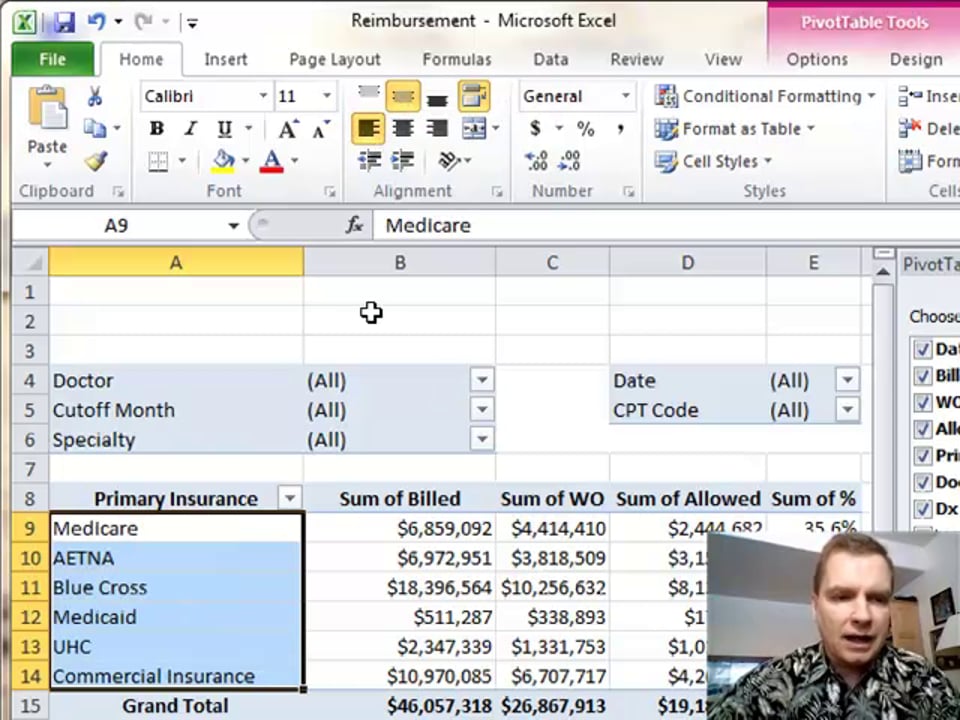The height and width of the screenshot is (720, 960).
Task: Toggle Bold formatting
Action: click(x=157, y=129)
